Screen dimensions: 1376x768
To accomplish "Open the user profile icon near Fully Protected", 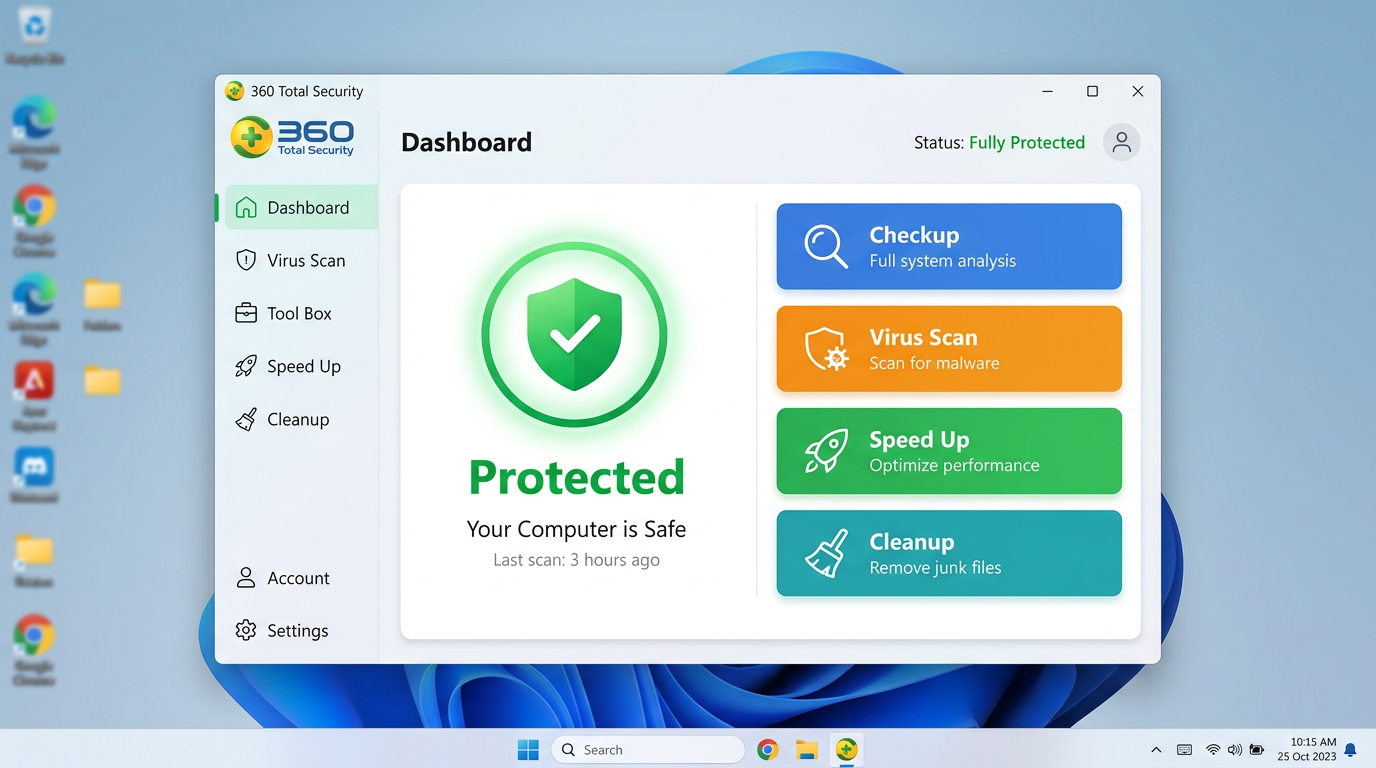I will [1121, 142].
